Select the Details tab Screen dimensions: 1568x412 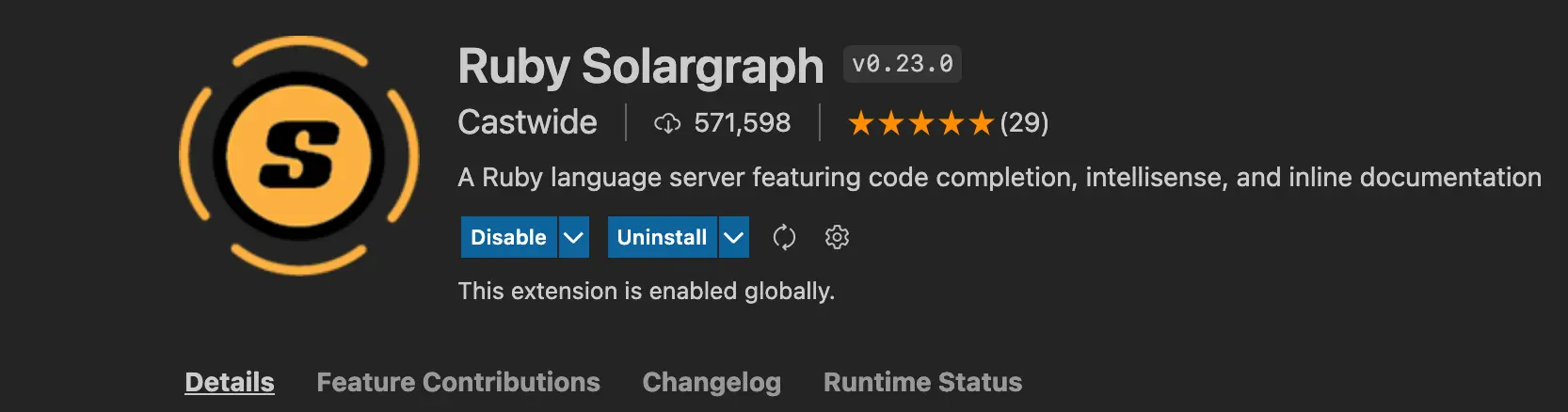[x=230, y=382]
